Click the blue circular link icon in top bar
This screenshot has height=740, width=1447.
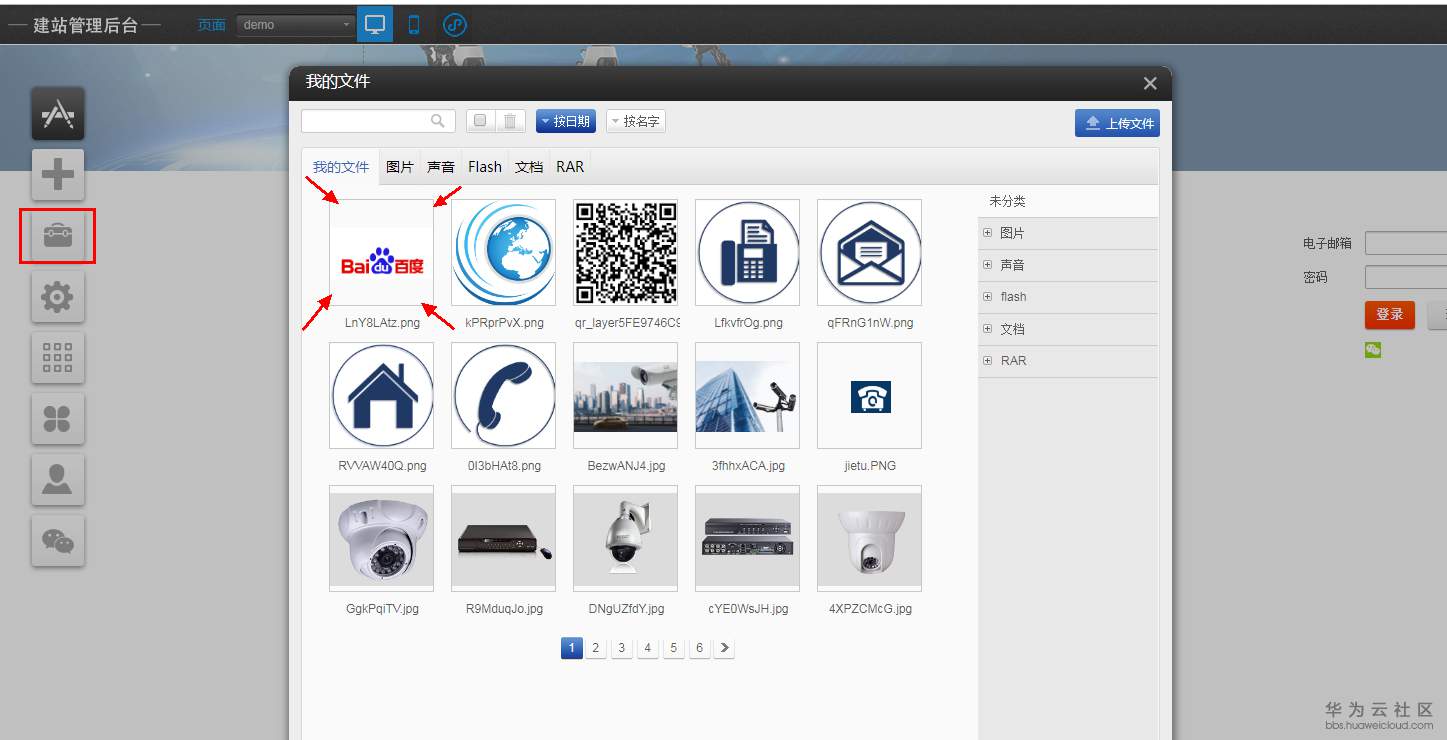(x=455, y=25)
